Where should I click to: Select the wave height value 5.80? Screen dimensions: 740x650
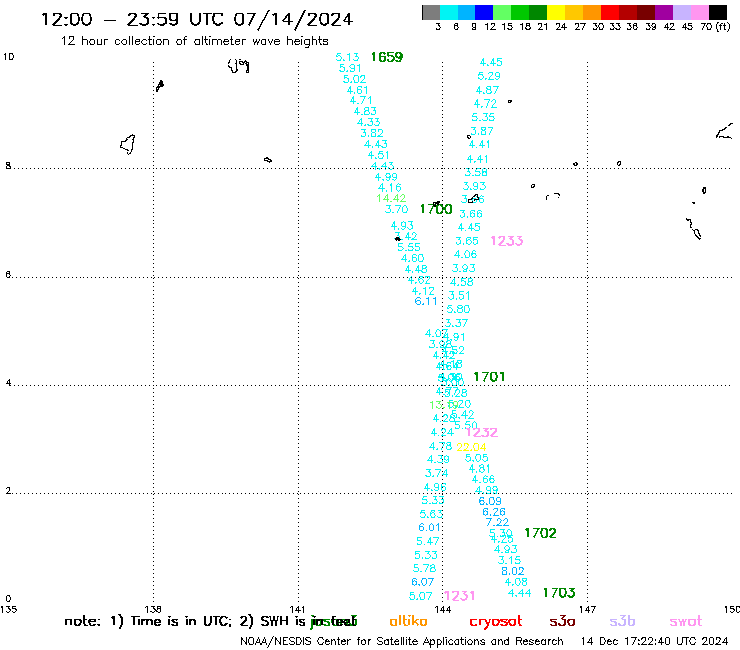click(458, 309)
